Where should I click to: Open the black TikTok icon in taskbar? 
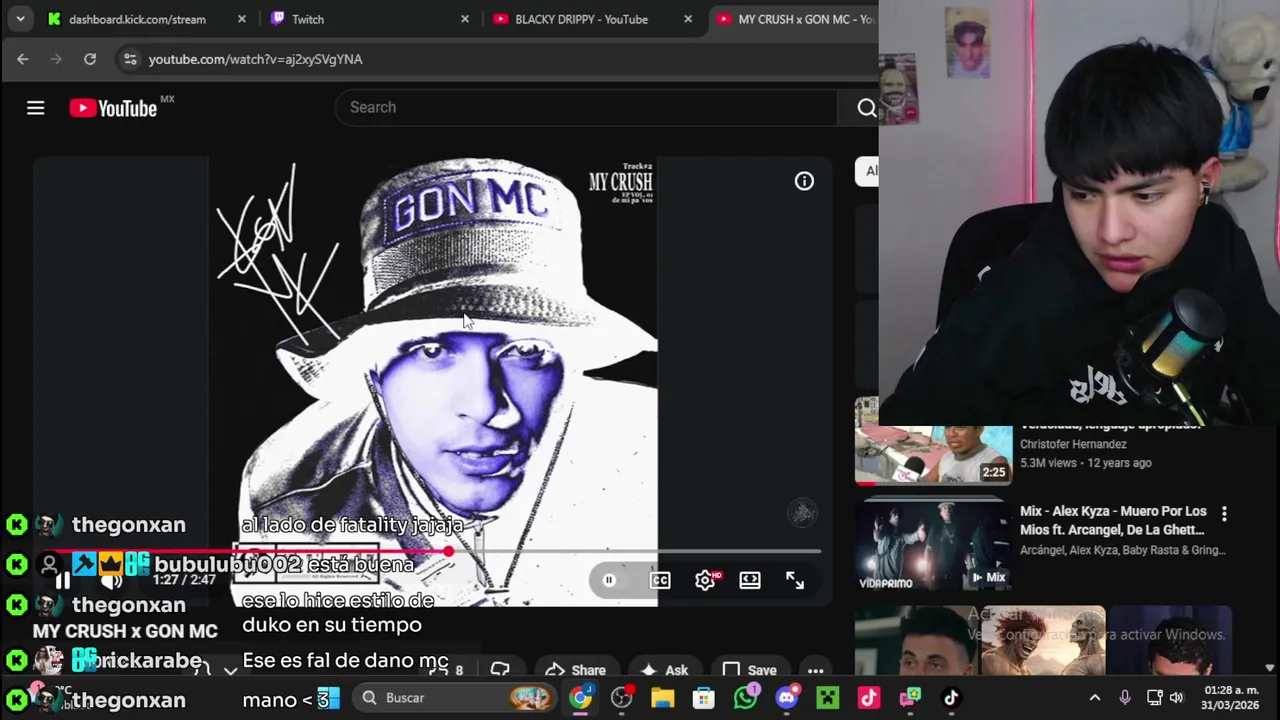coord(951,698)
